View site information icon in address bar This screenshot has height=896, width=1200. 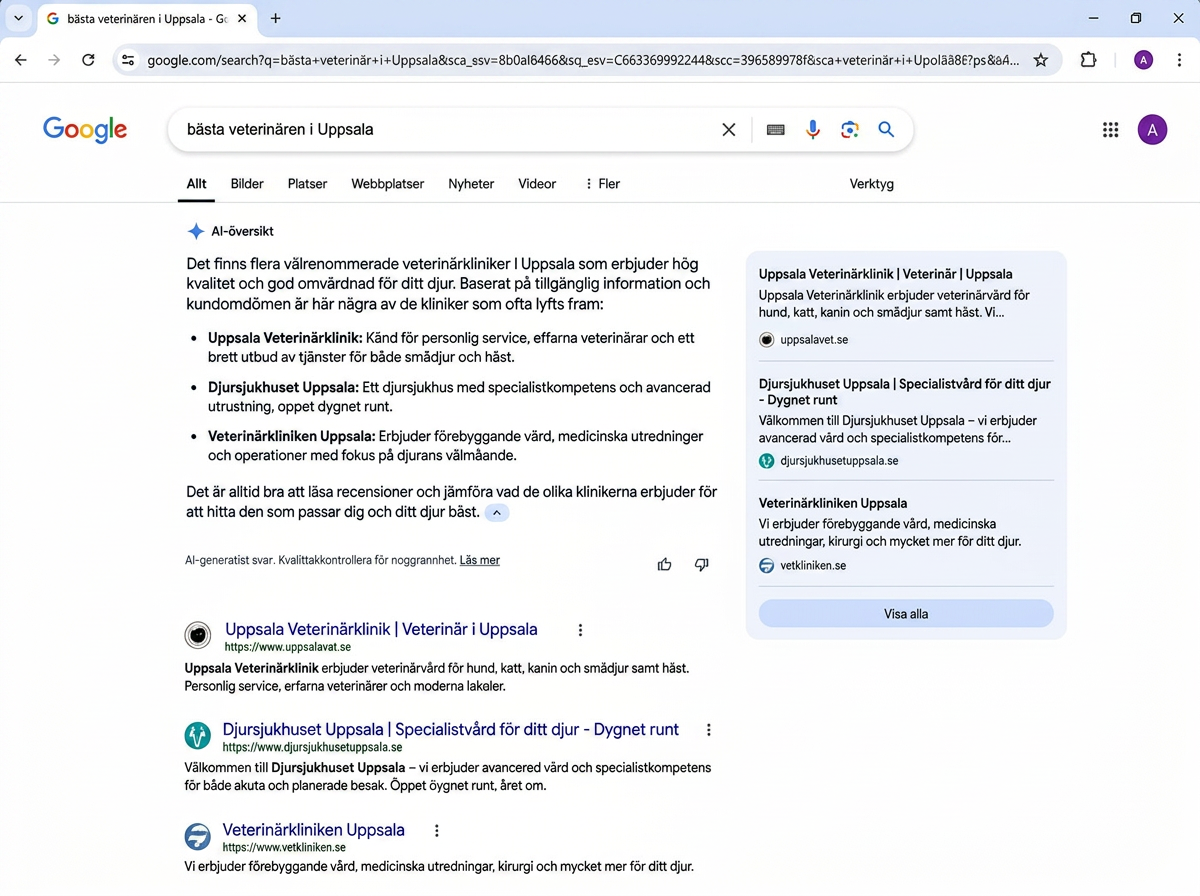click(128, 60)
